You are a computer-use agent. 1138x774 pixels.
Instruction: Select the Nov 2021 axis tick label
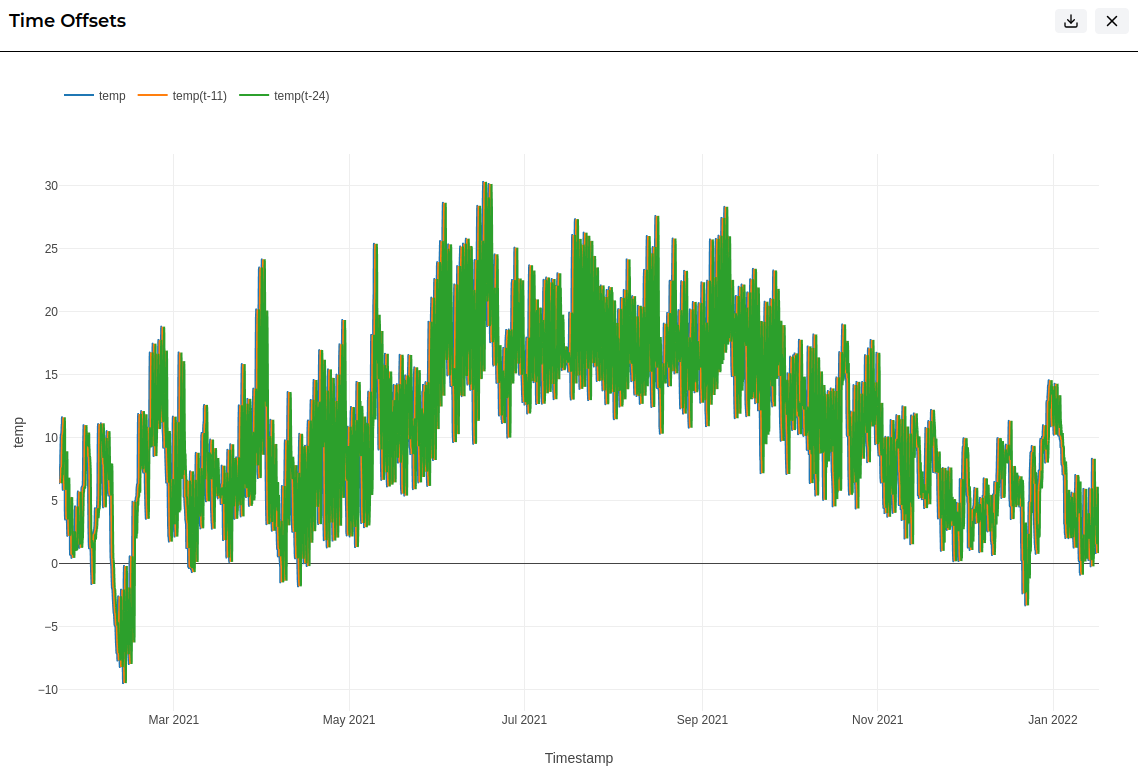pos(877,720)
